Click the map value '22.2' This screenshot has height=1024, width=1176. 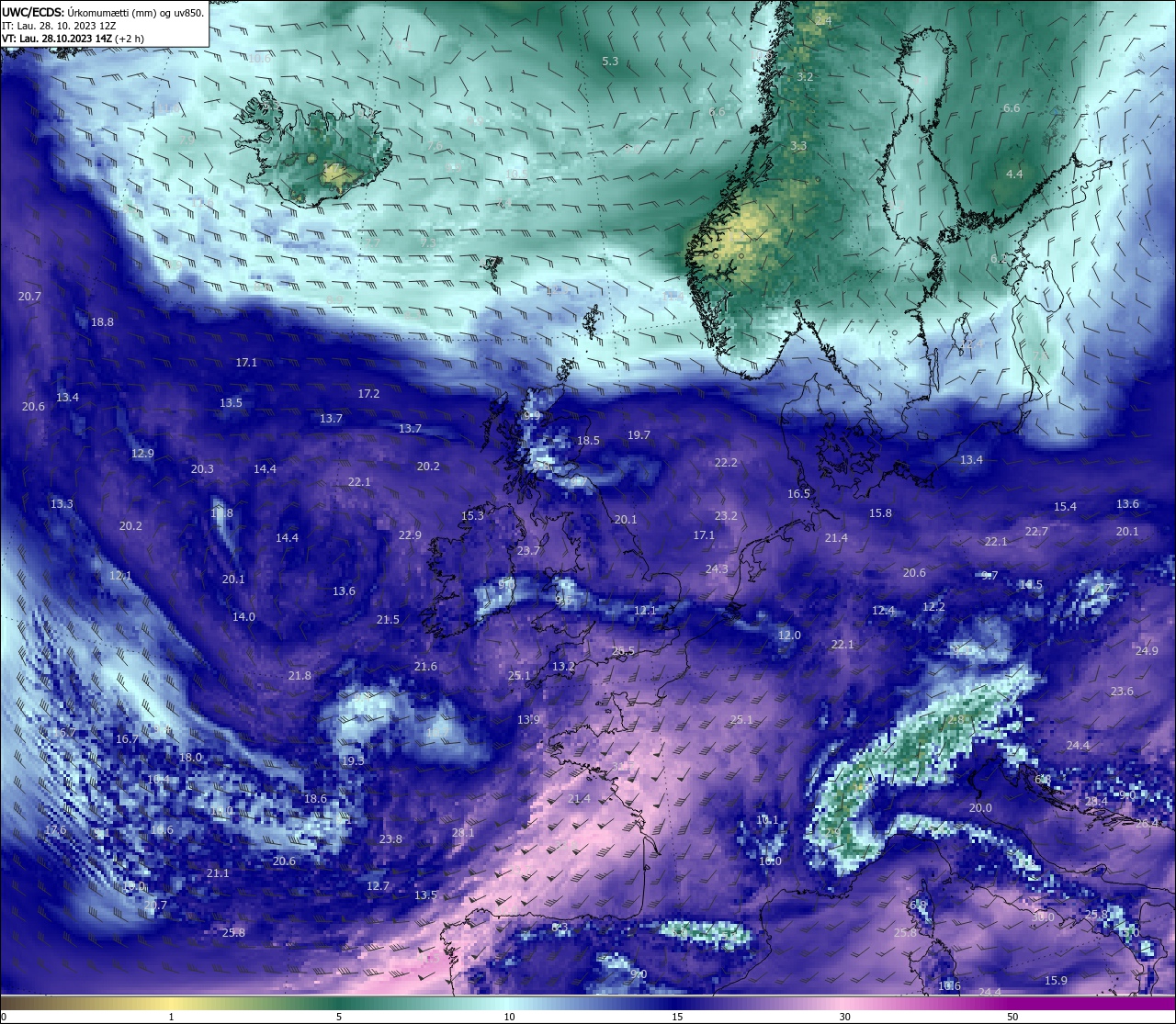726,463
